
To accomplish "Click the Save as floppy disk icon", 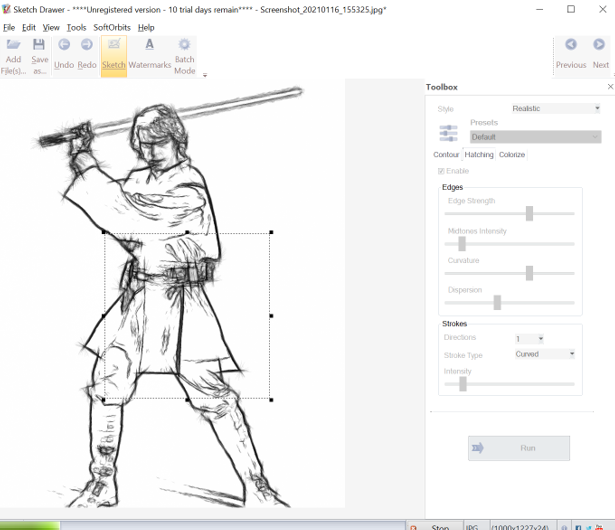I will (39, 44).
